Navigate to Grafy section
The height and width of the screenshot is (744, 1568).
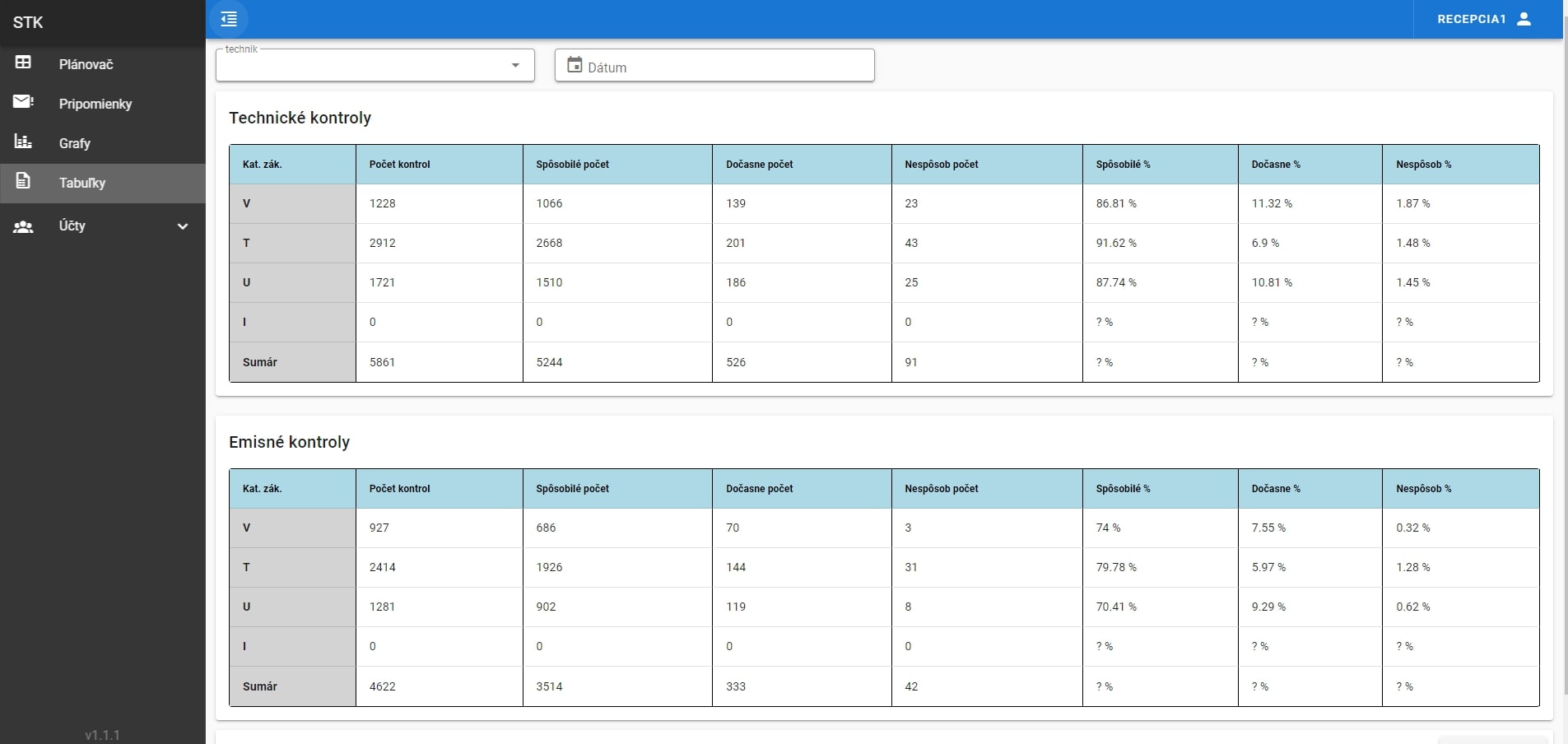click(103, 142)
